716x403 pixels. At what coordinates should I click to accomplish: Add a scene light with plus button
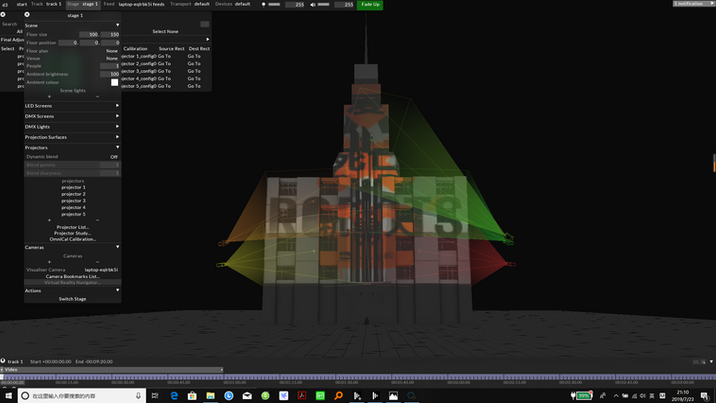(x=49, y=97)
